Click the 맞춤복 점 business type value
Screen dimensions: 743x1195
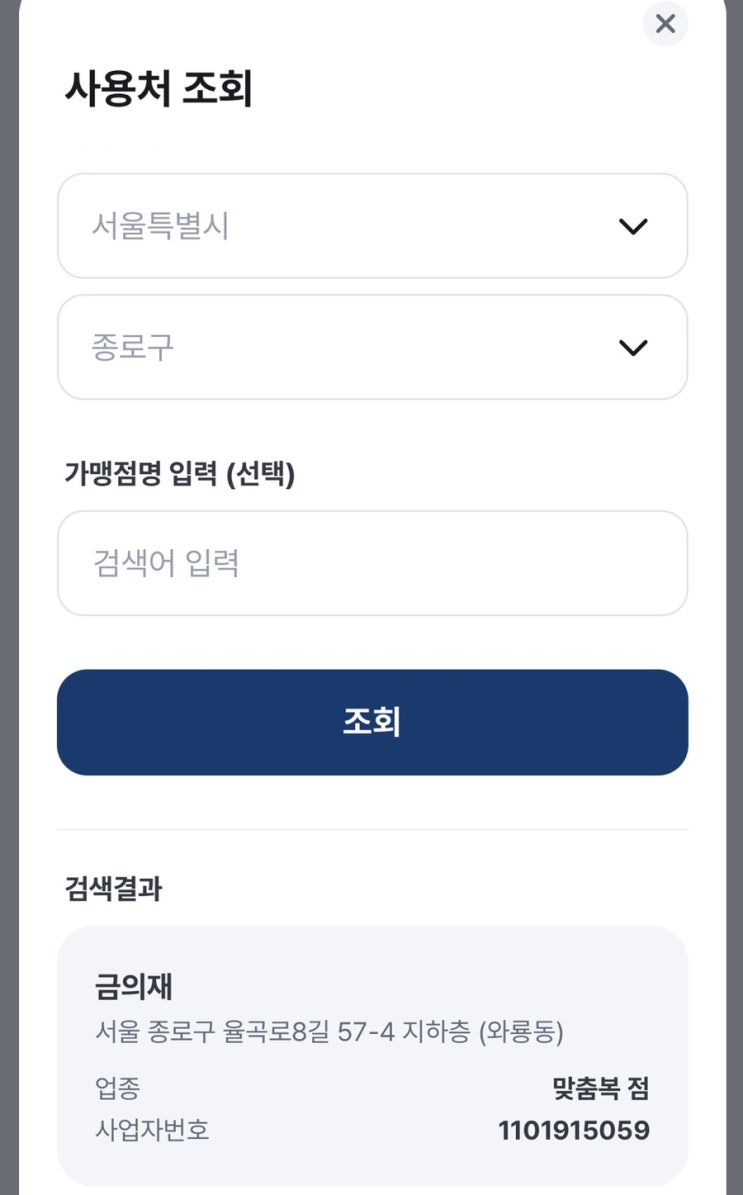coord(600,1088)
